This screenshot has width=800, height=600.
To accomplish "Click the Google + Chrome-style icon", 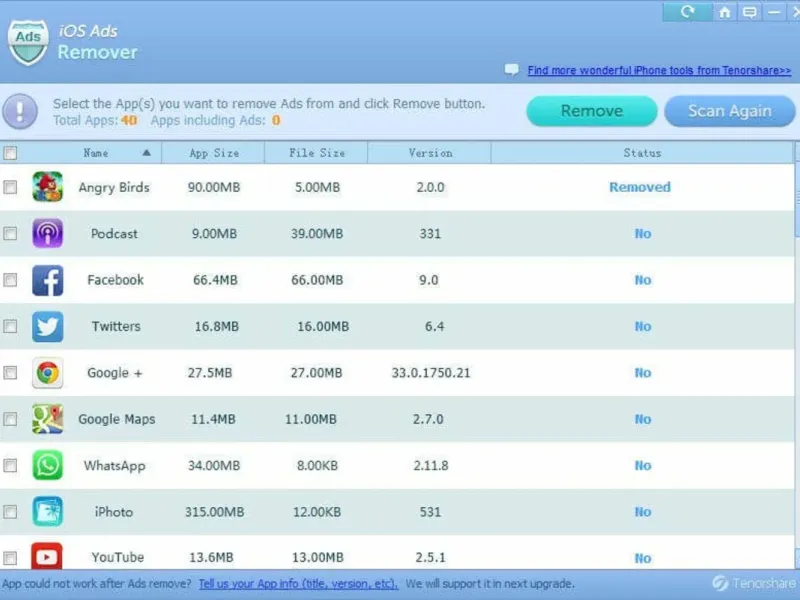I will point(47,373).
